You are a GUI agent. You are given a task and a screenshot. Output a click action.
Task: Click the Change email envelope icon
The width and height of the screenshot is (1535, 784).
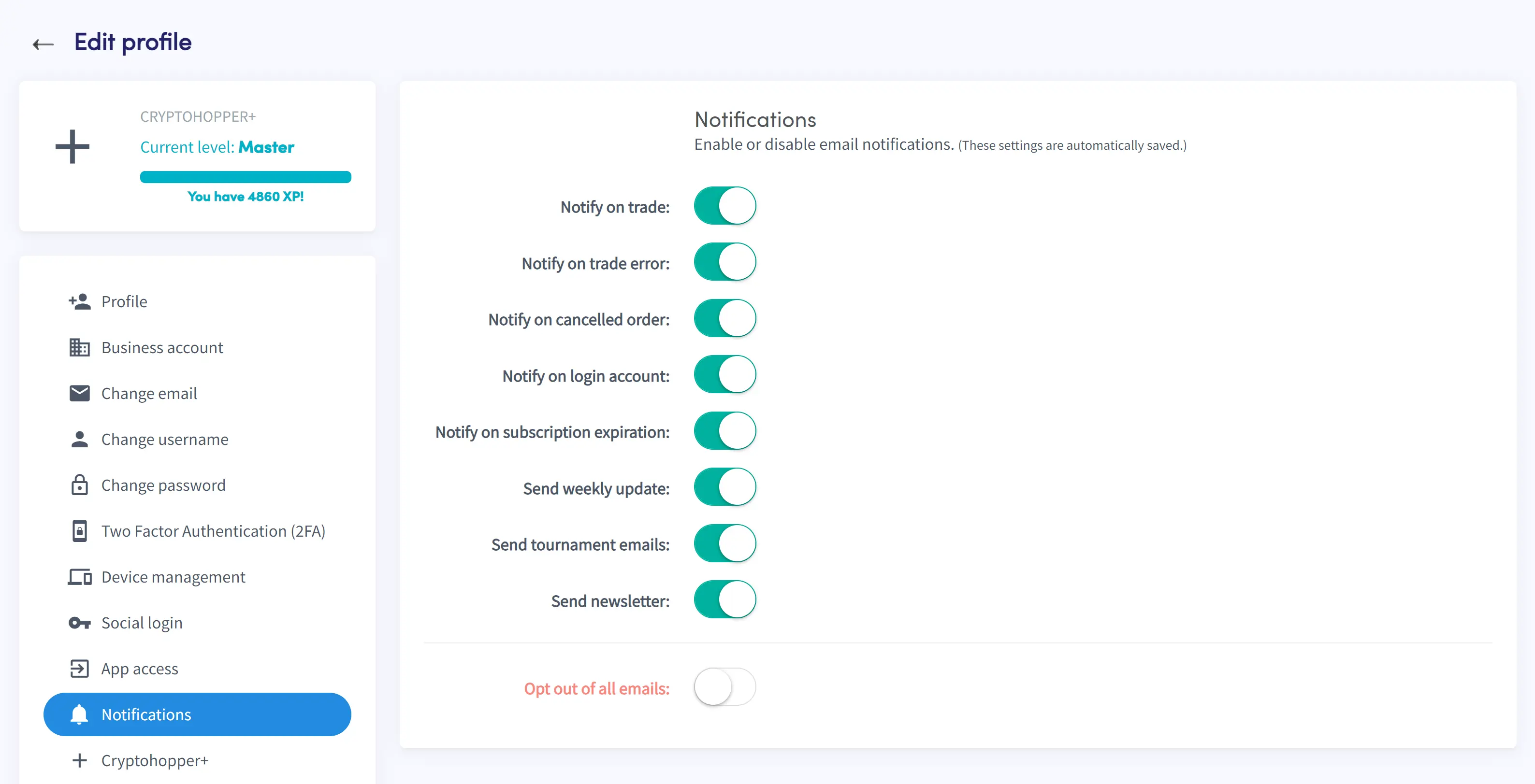click(79, 392)
